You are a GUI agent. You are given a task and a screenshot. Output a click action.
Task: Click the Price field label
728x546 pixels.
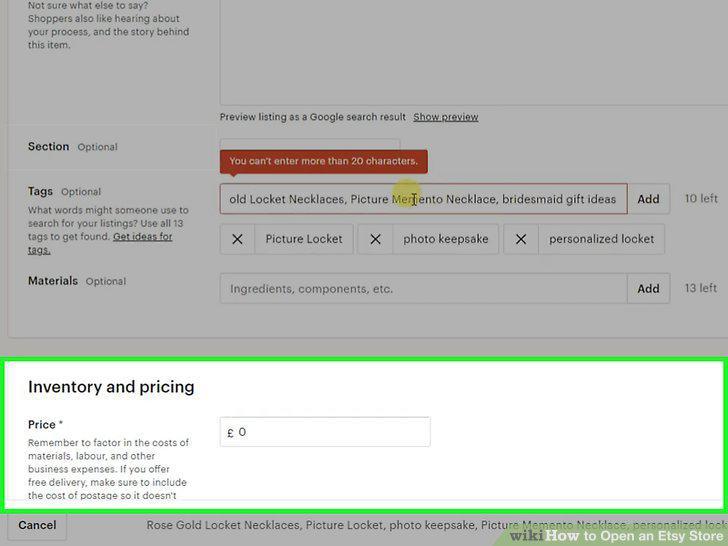pyautogui.click(x=42, y=424)
